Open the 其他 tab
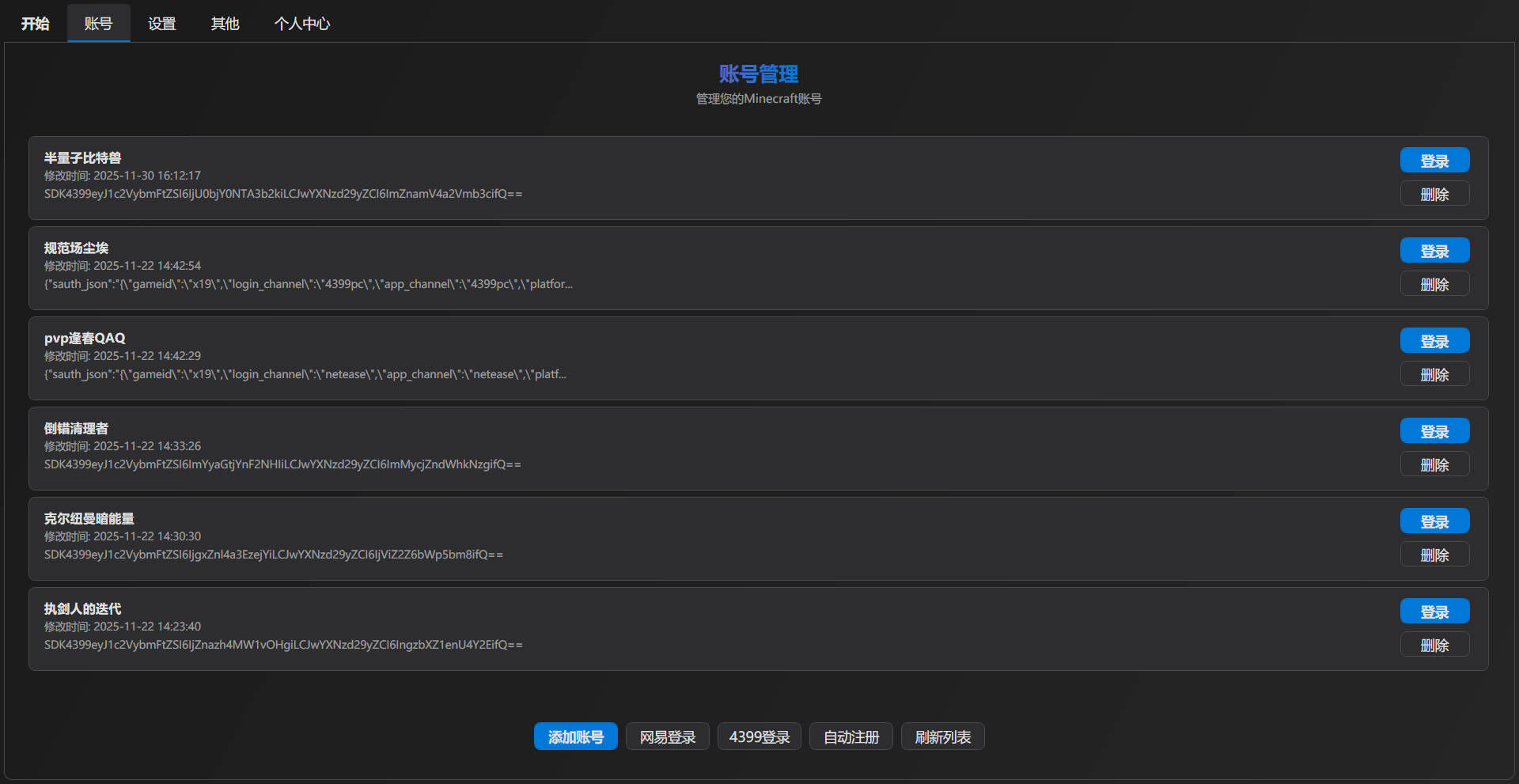Viewport: 1519px width, 784px height. [225, 24]
